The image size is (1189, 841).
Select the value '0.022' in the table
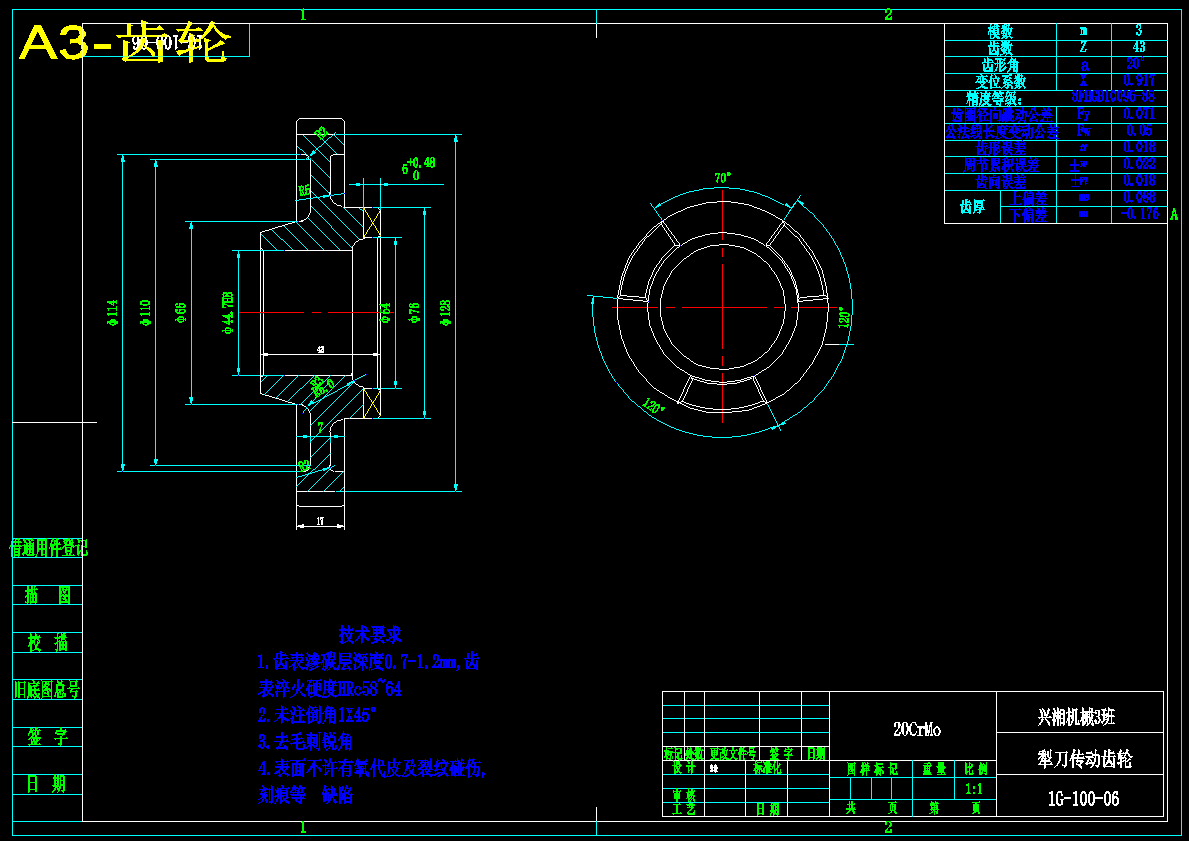(1139, 164)
